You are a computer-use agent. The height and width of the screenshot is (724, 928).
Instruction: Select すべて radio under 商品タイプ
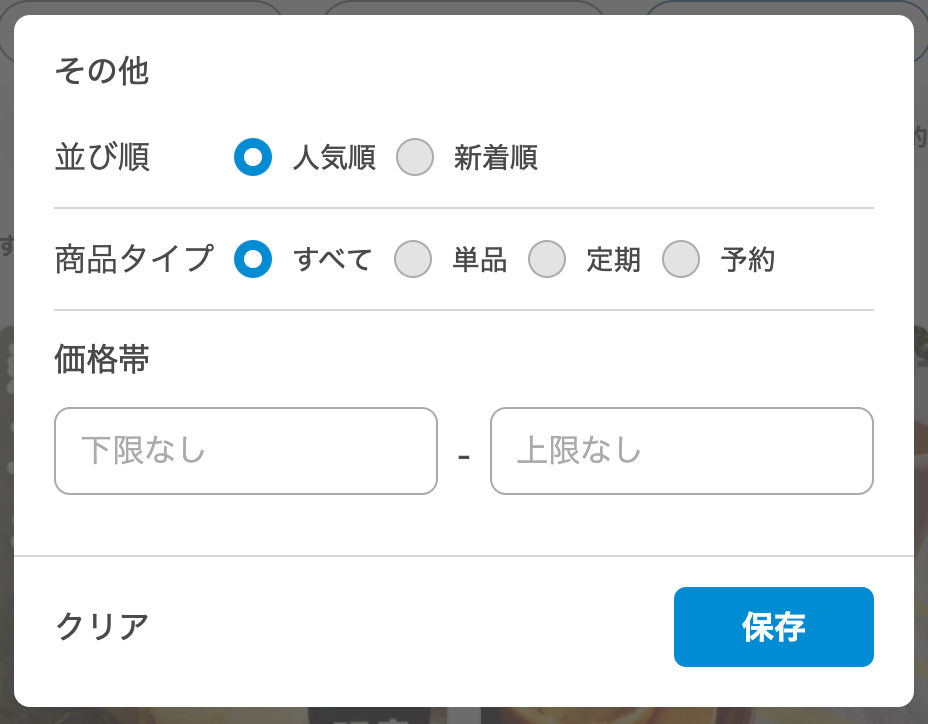click(x=253, y=259)
